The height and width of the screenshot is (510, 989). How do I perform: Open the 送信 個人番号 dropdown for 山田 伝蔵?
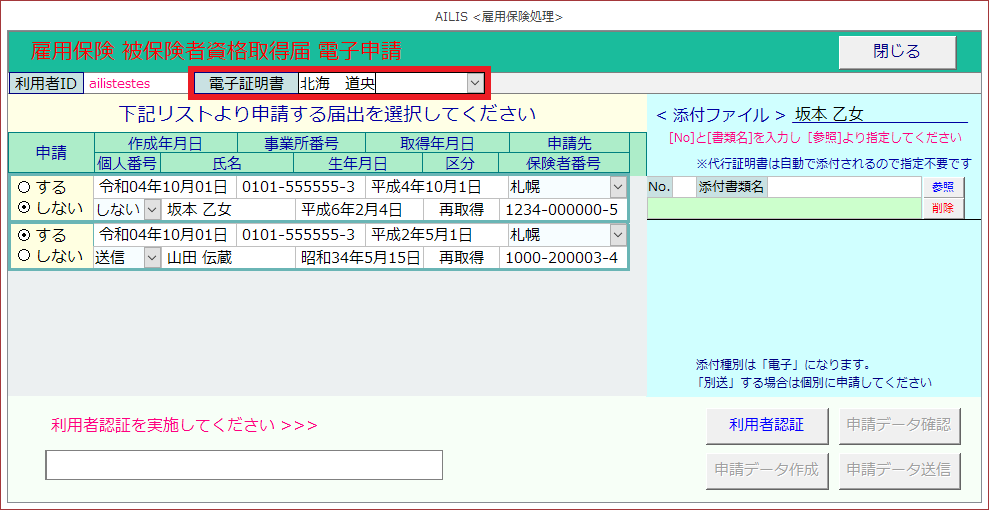152,258
